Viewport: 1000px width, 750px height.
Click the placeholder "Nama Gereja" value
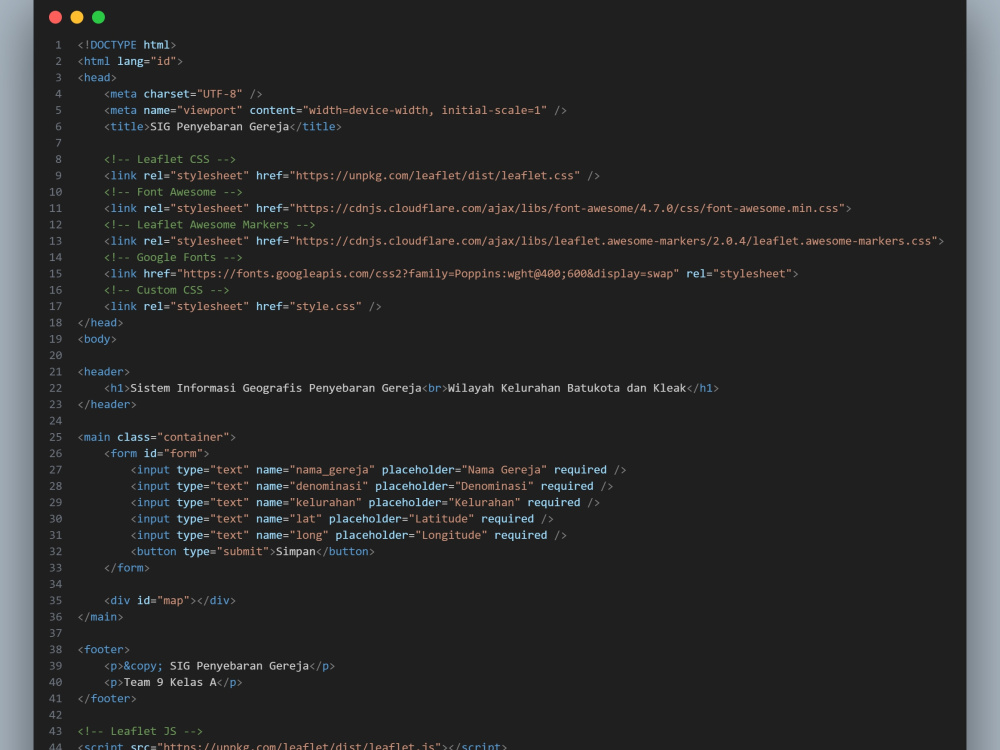pos(504,470)
